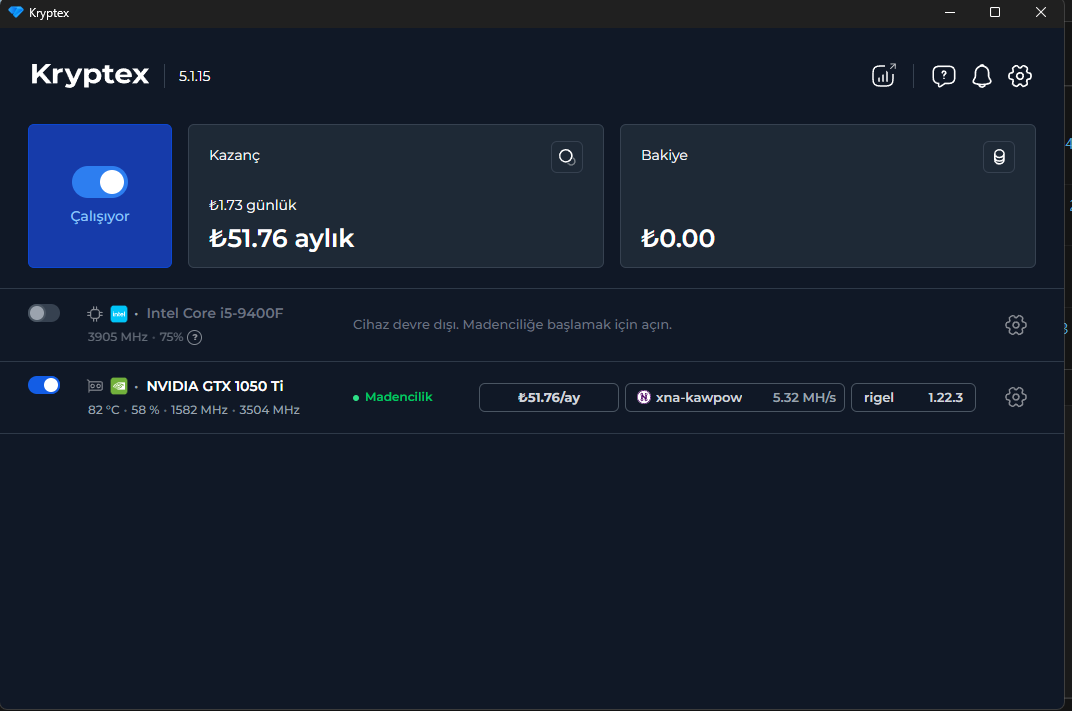Click the 82 °C temperature reading
This screenshot has height=711, width=1072.
(104, 410)
